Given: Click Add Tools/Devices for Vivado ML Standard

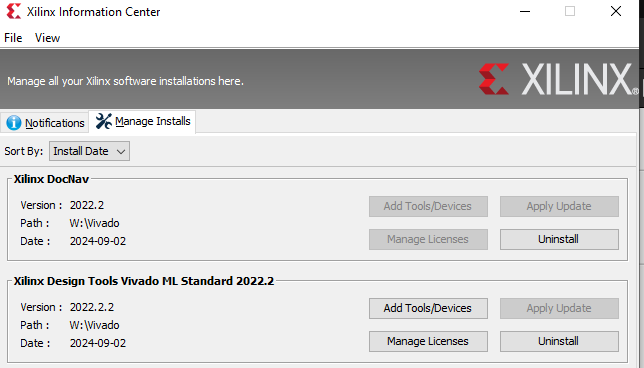Looking at the screenshot, I should (x=428, y=308).
